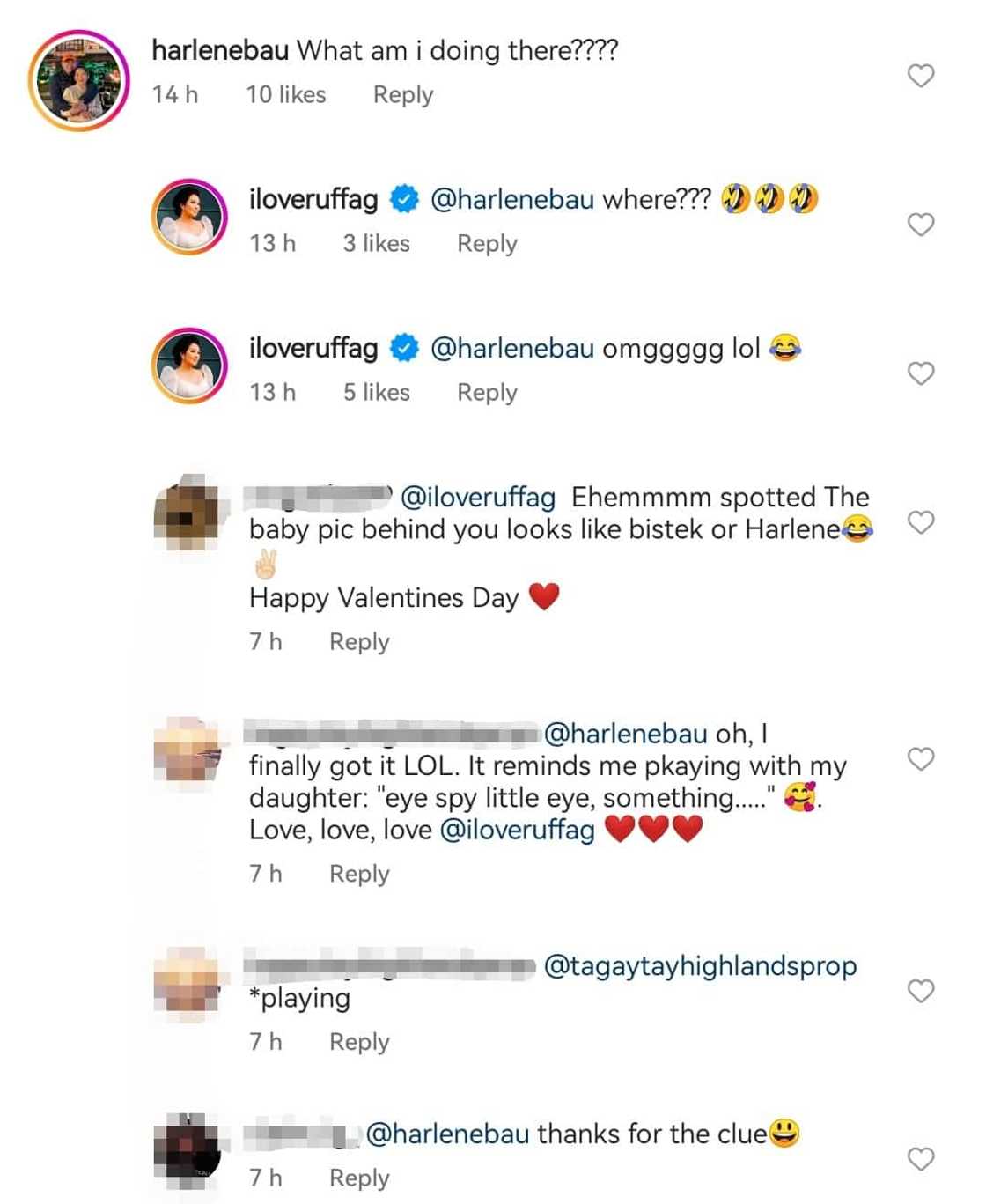Open harlenebau's profile picture story ring
Screen dimensions: 986x1204
(x=79, y=80)
